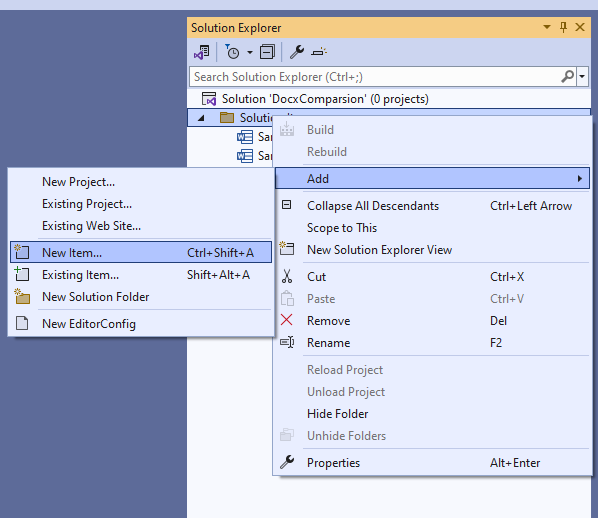Select the second Word document icon
This screenshot has height=518, width=598.
[x=244, y=156]
